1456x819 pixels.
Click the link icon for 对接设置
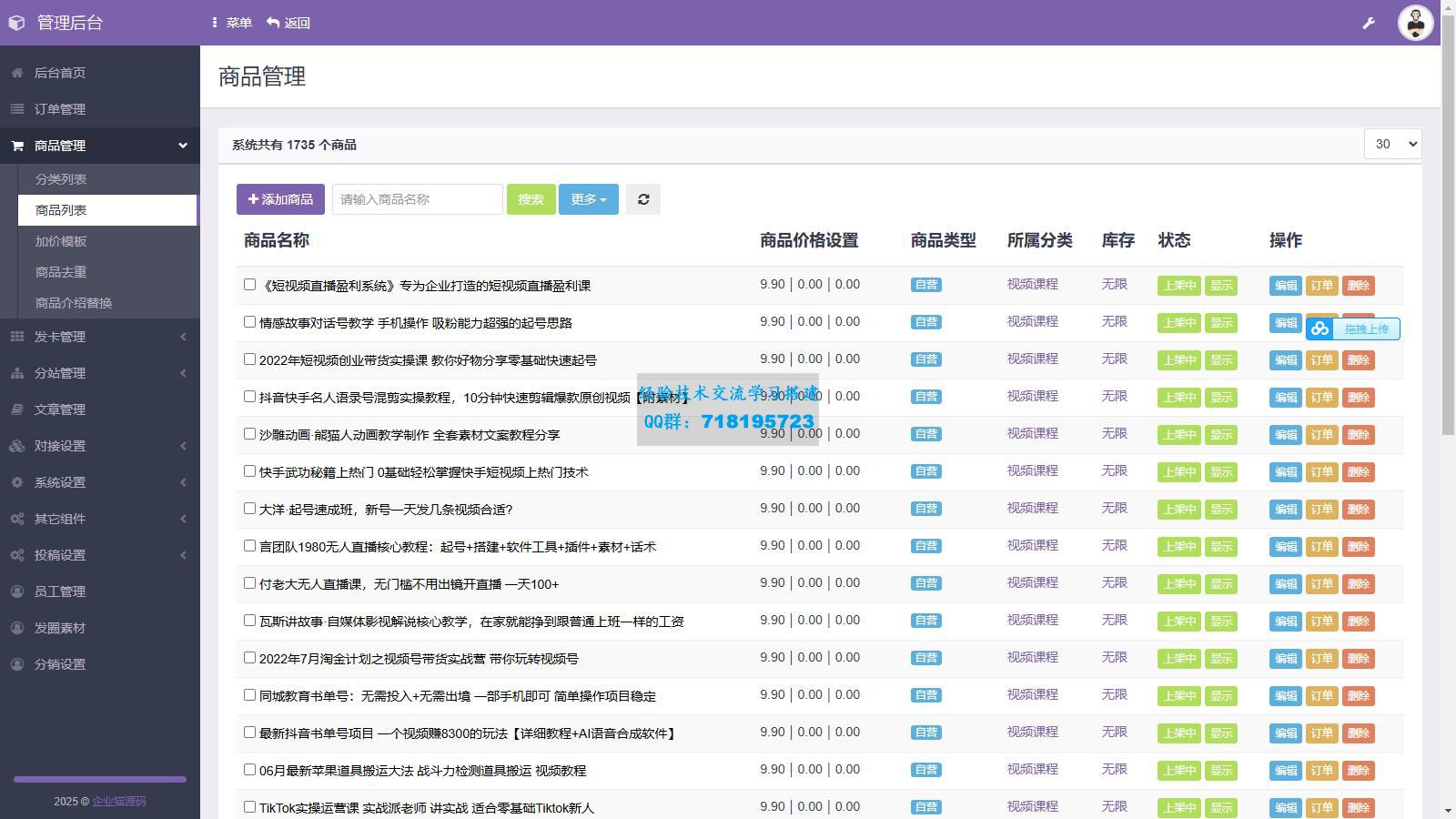[x=17, y=446]
